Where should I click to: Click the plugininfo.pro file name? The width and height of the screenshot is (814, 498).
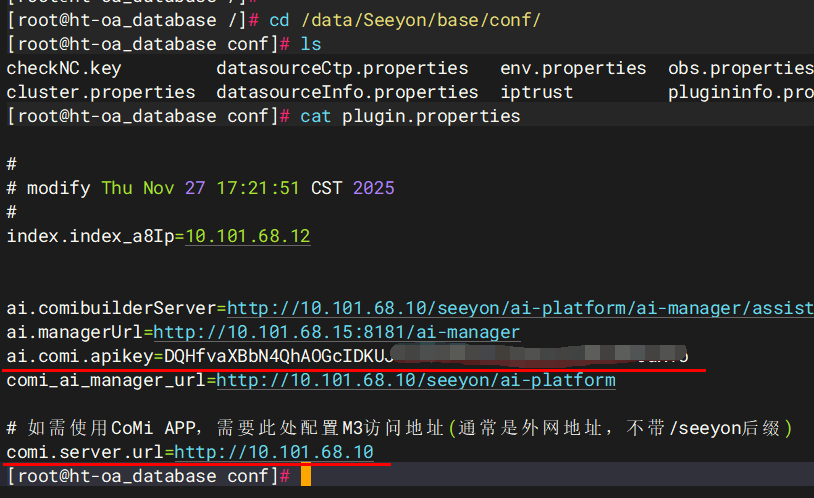pyautogui.click(x=741, y=92)
